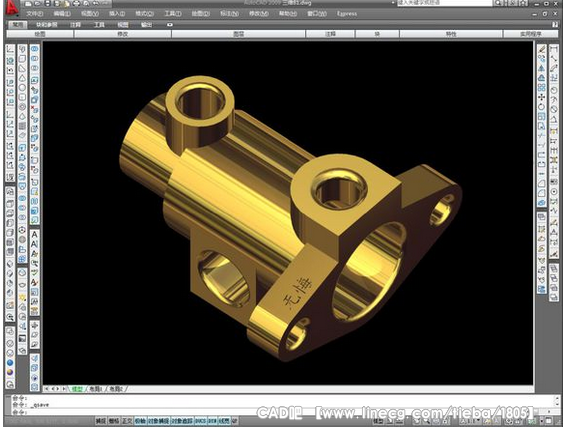This screenshot has width=563, height=430.
Task: Toggle 极轴 polar tracking in status bar
Action: [x=140, y=421]
